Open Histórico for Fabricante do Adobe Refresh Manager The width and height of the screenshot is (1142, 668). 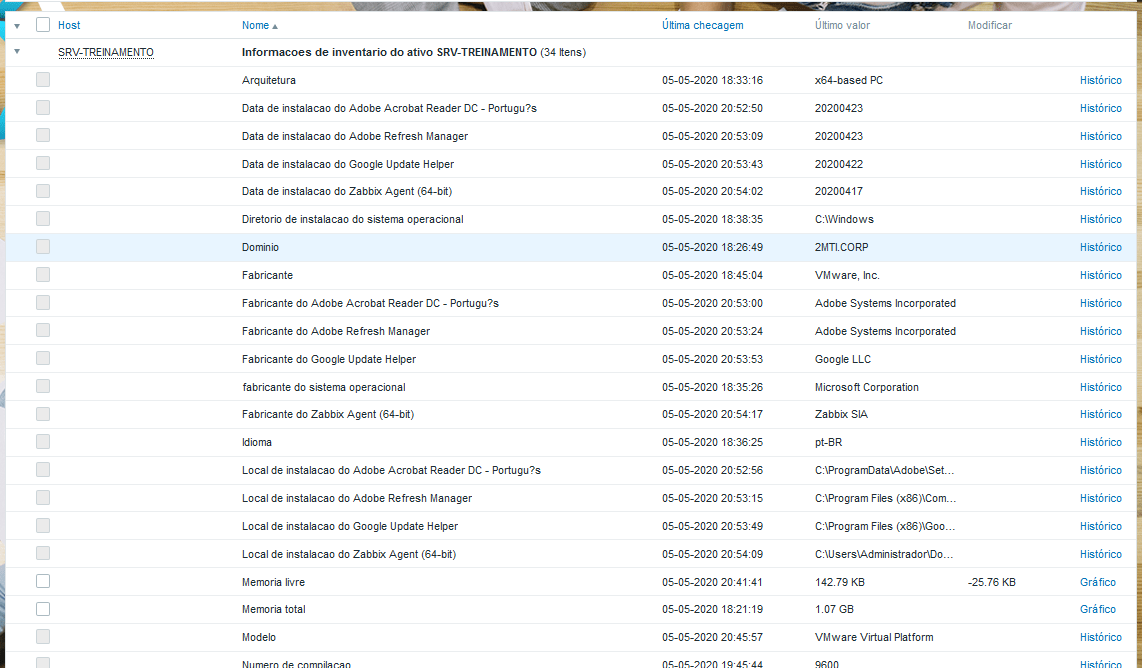tap(1100, 331)
